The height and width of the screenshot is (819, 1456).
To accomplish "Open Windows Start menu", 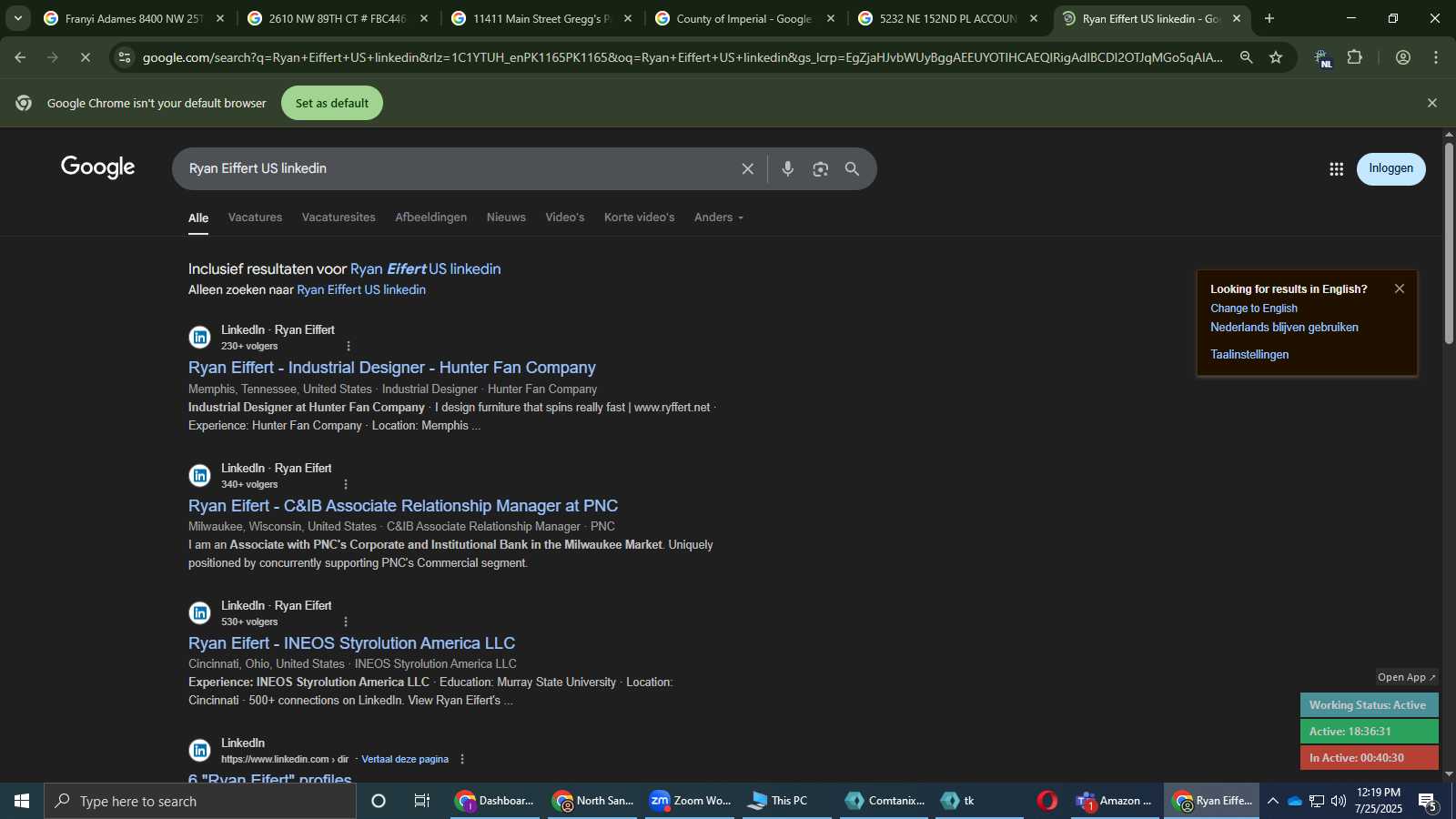I will point(22,801).
